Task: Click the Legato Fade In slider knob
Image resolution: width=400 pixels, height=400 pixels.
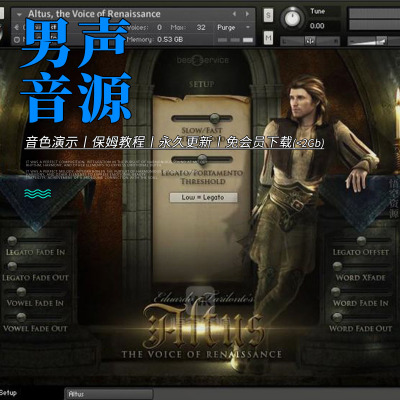Action: coord(12,241)
